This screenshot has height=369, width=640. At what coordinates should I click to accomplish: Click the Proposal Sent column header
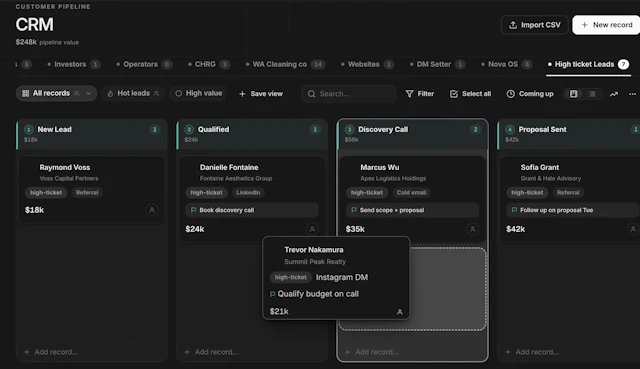pyautogui.click(x=569, y=134)
